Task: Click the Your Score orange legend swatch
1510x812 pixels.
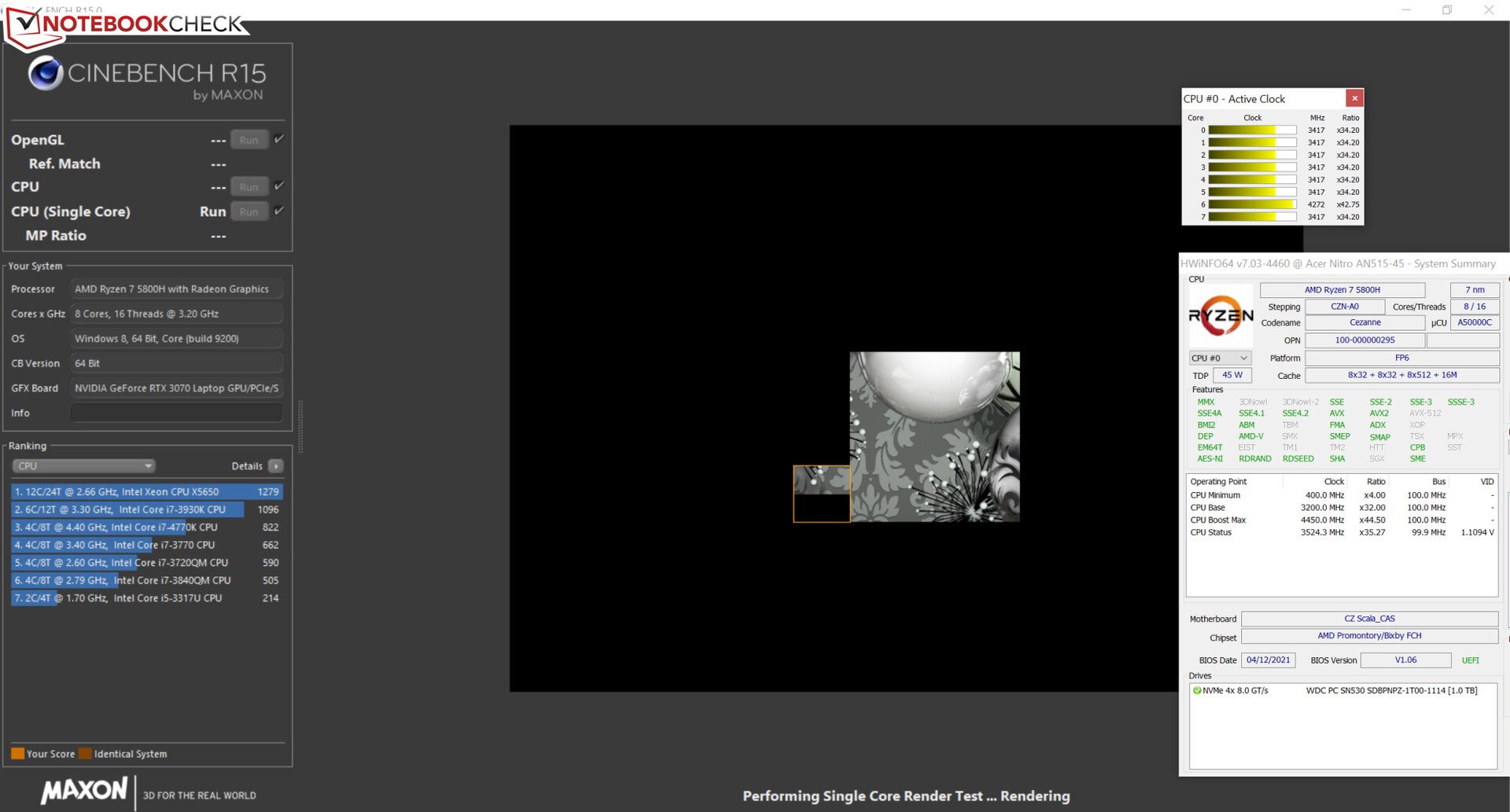Action: click(x=17, y=754)
